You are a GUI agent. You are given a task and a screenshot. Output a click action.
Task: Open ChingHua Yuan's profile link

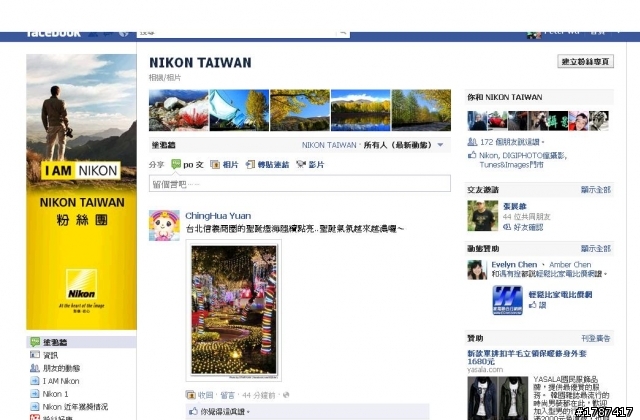point(218,216)
